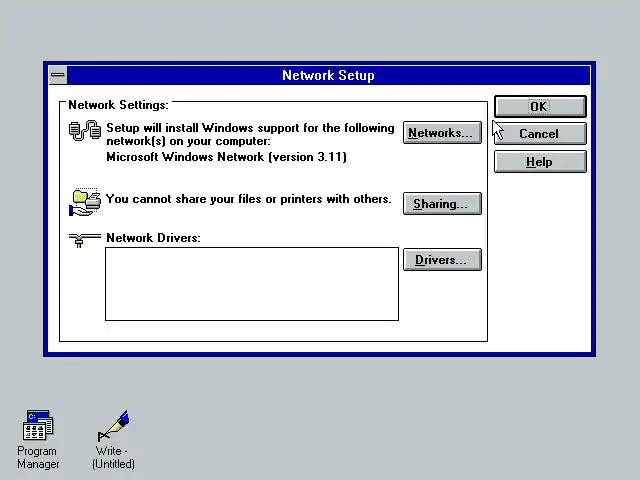Click the 'Program Manager' icon caption
This screenshot has width=640, height=480.
pos(38,458)
